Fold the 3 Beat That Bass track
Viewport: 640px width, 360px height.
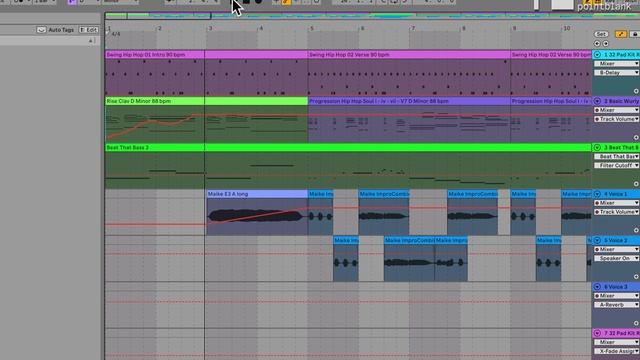click(597, 148)
